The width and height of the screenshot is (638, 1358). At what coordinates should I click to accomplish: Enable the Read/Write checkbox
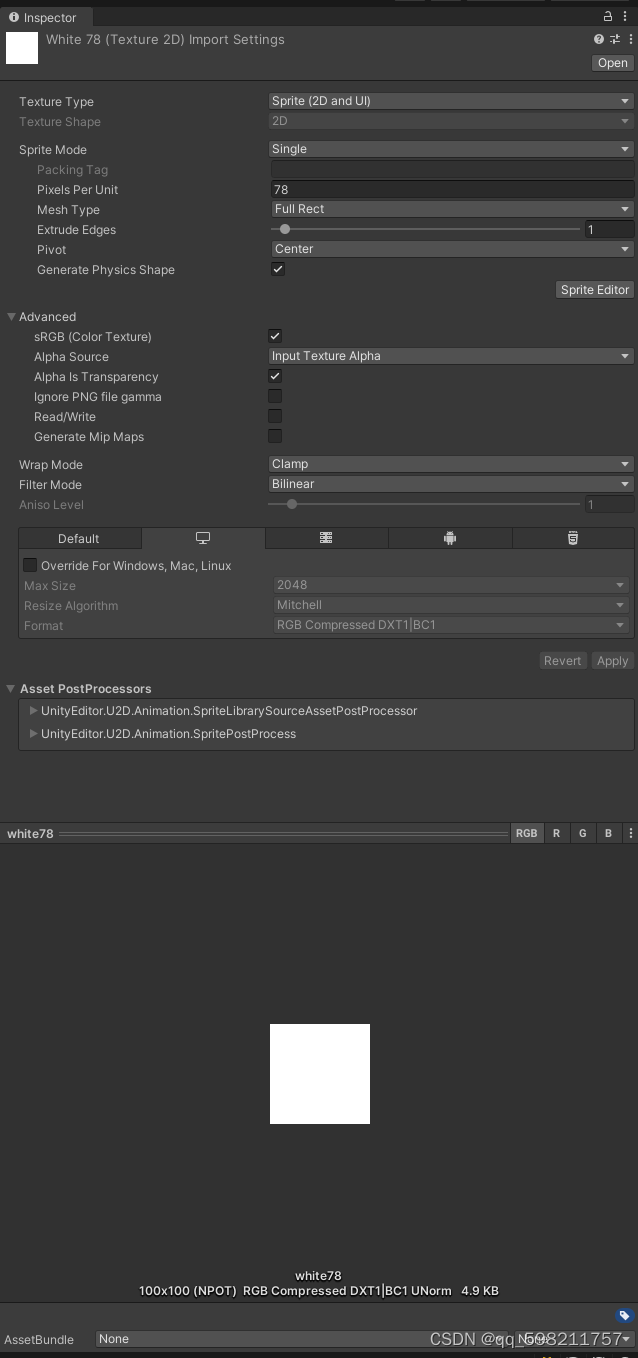(274, 416)
